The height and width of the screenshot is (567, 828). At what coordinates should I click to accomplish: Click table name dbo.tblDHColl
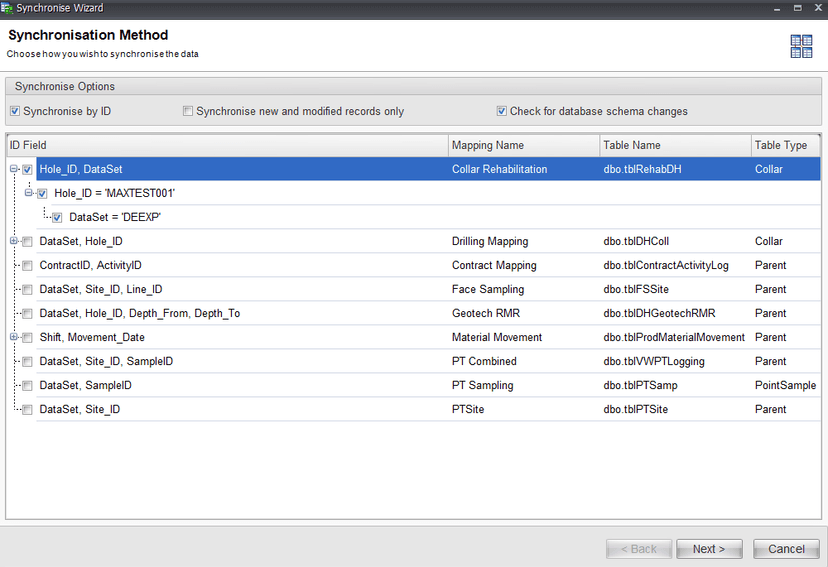[636, 241]
